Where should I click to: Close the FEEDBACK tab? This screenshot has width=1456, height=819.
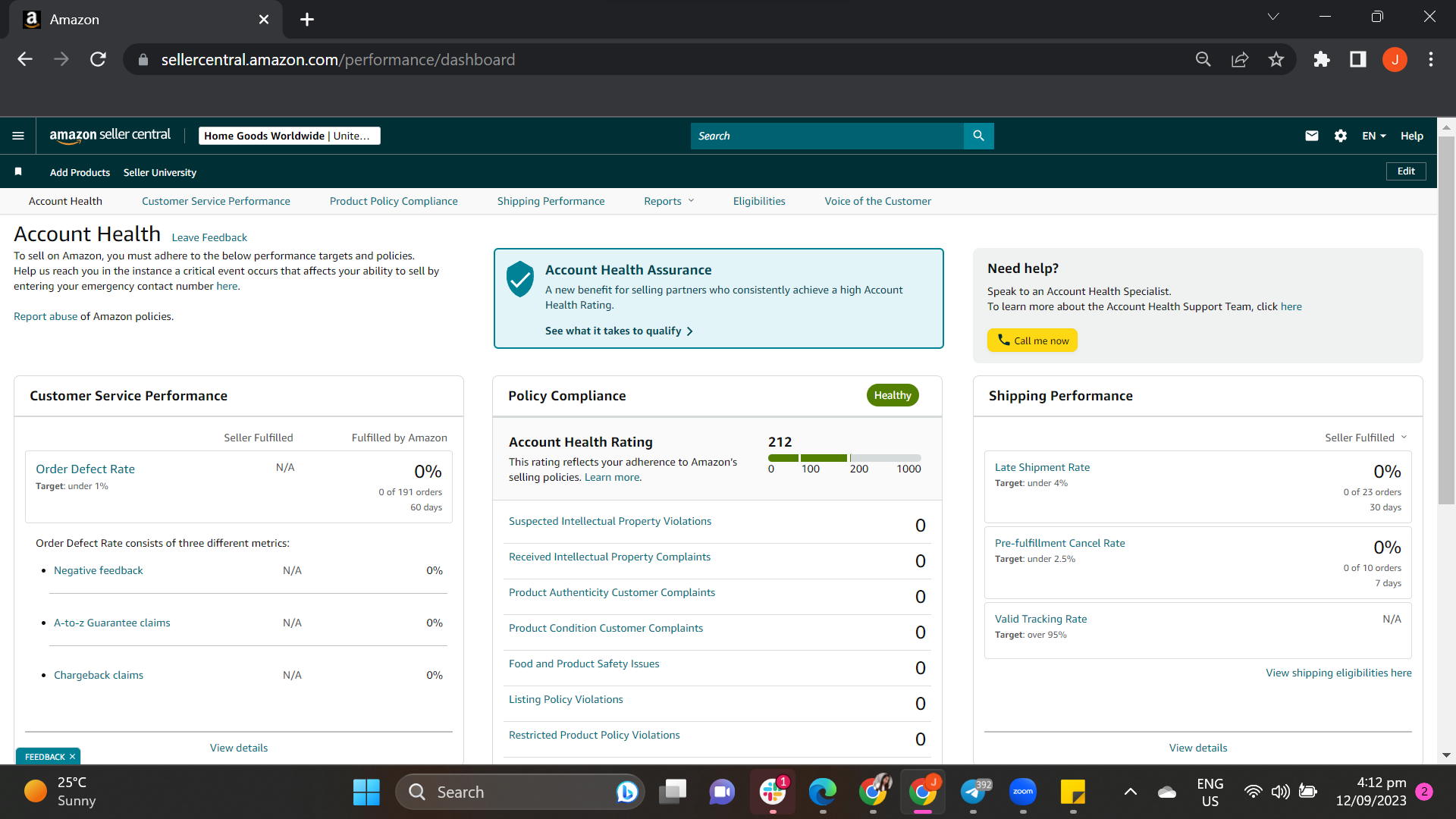73,757
